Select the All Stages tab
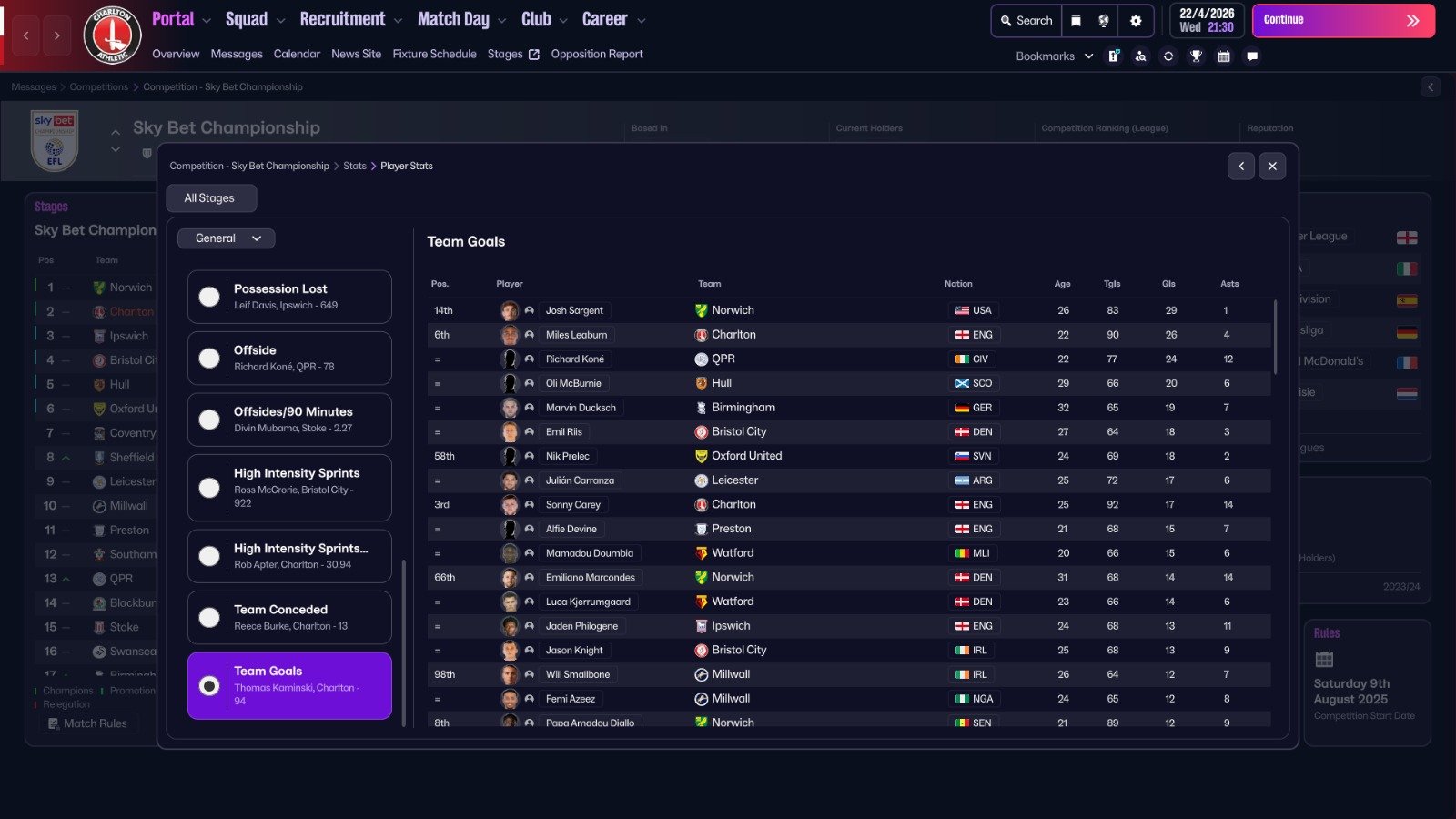The height and width of the screenshot is (819, 1456). point(210,198)
